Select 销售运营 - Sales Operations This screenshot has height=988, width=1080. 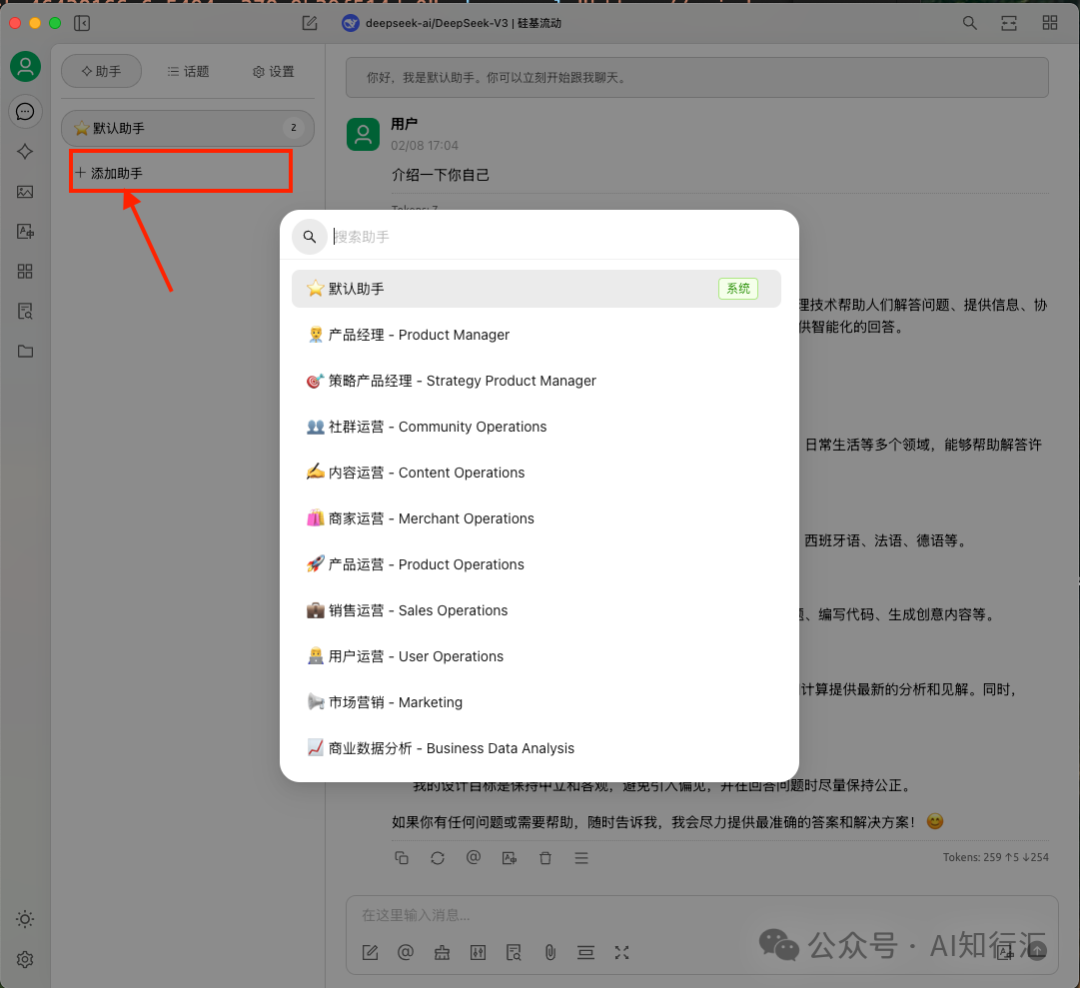click(537, 610)
